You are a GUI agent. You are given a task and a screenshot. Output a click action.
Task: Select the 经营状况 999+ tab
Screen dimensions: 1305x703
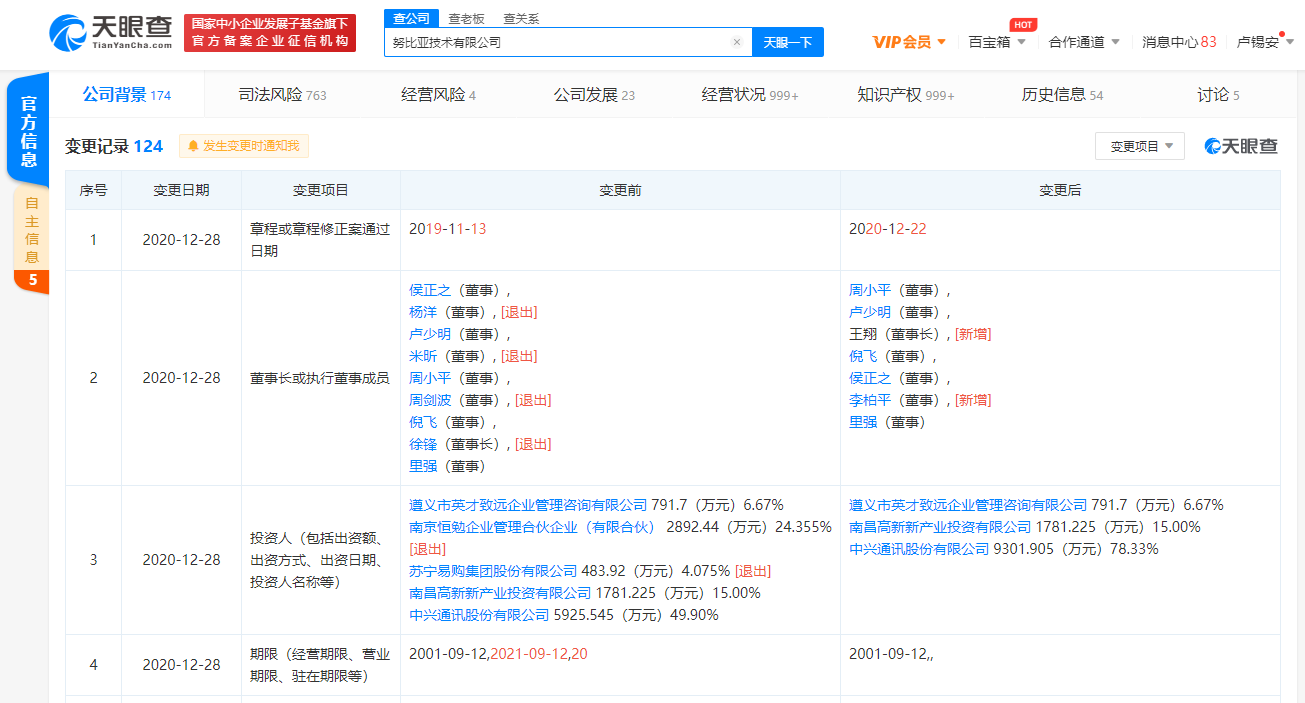tap(750, 95)
